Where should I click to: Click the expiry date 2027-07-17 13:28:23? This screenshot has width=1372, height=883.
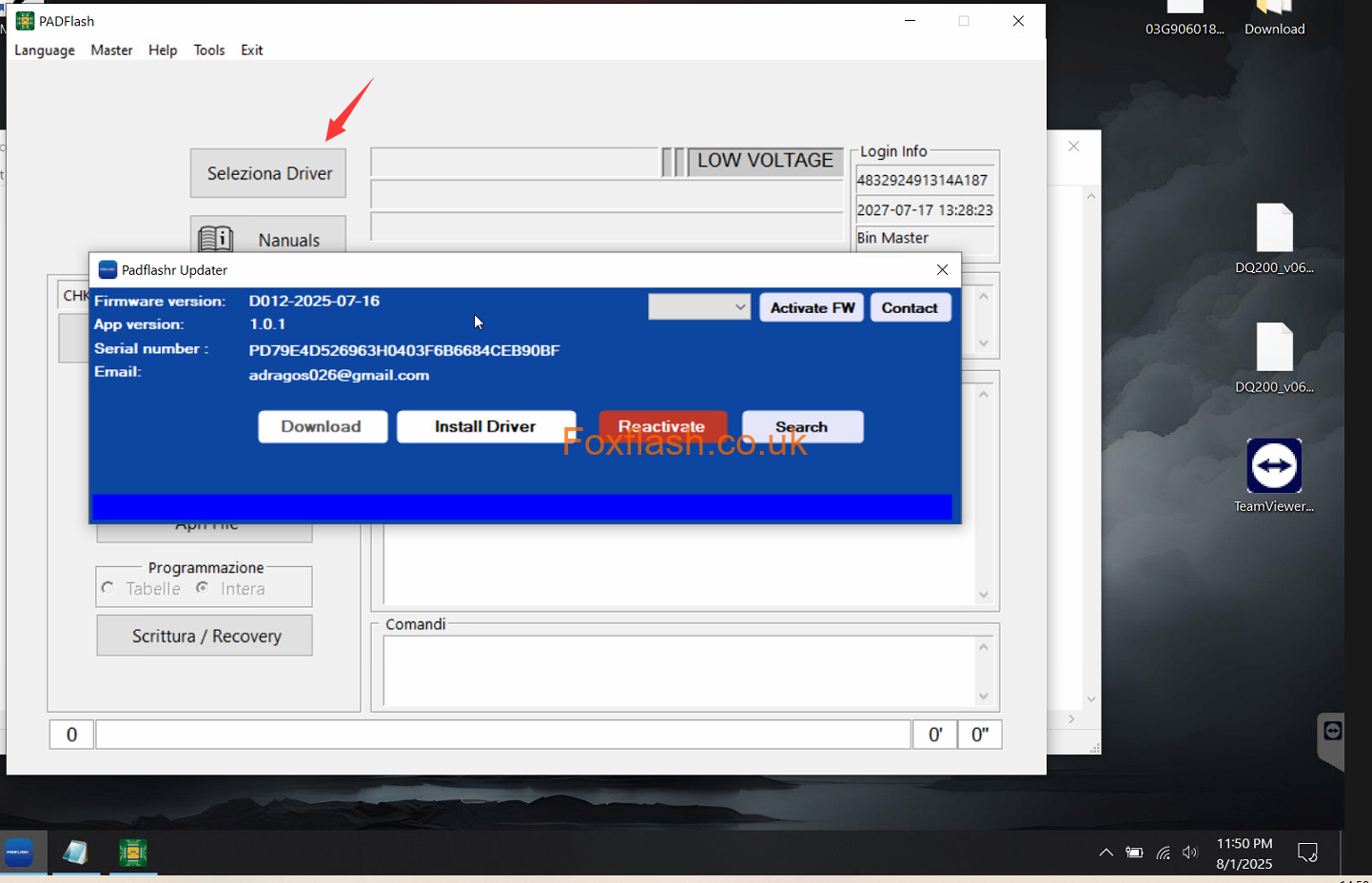pos(925,210)
